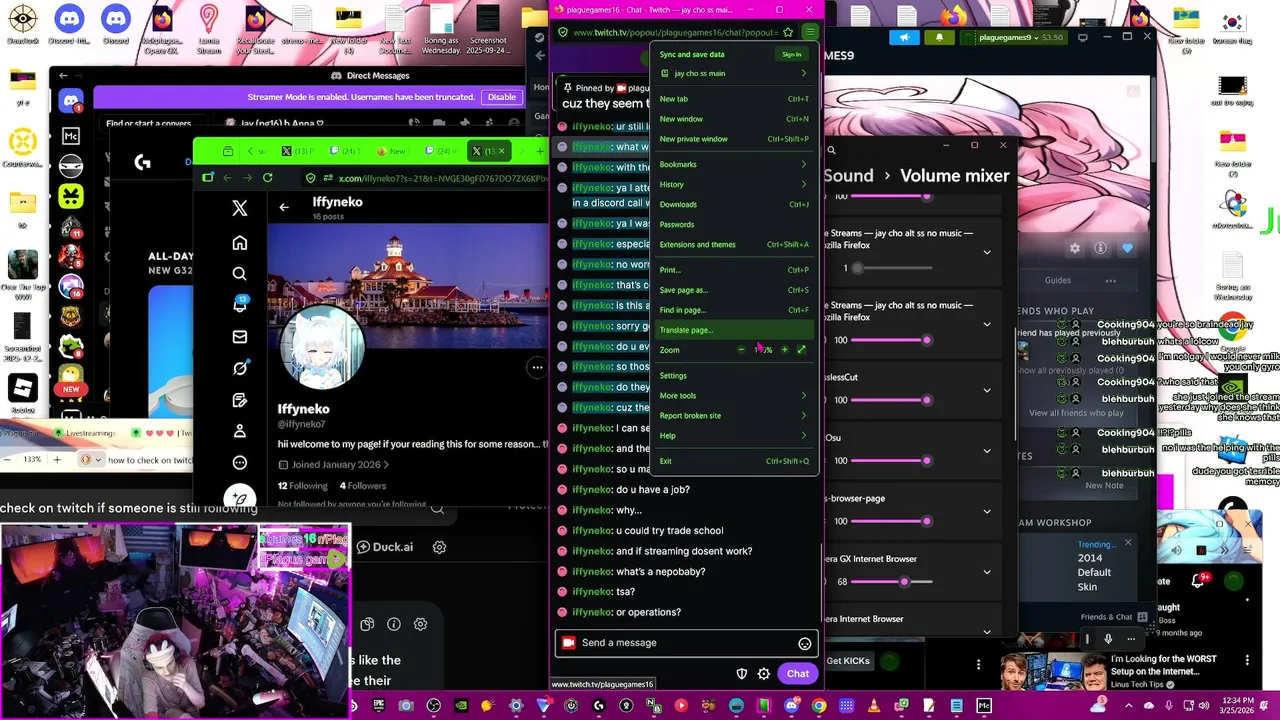The image size is (1280, 720).
Task: Open Iffyneko profile three-dot more button
Action: pos(537,367)
